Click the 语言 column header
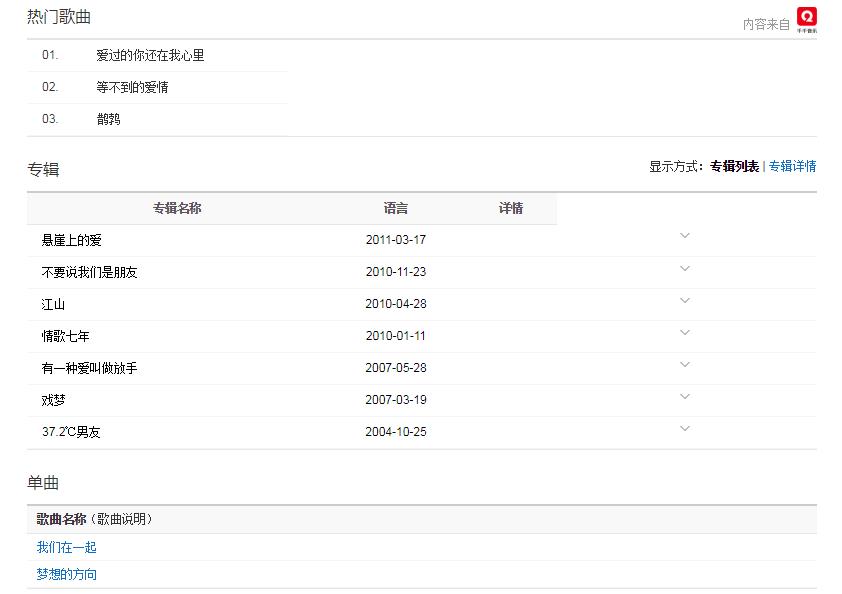This screenshot has width=842, height=594. tap(396, 209)
